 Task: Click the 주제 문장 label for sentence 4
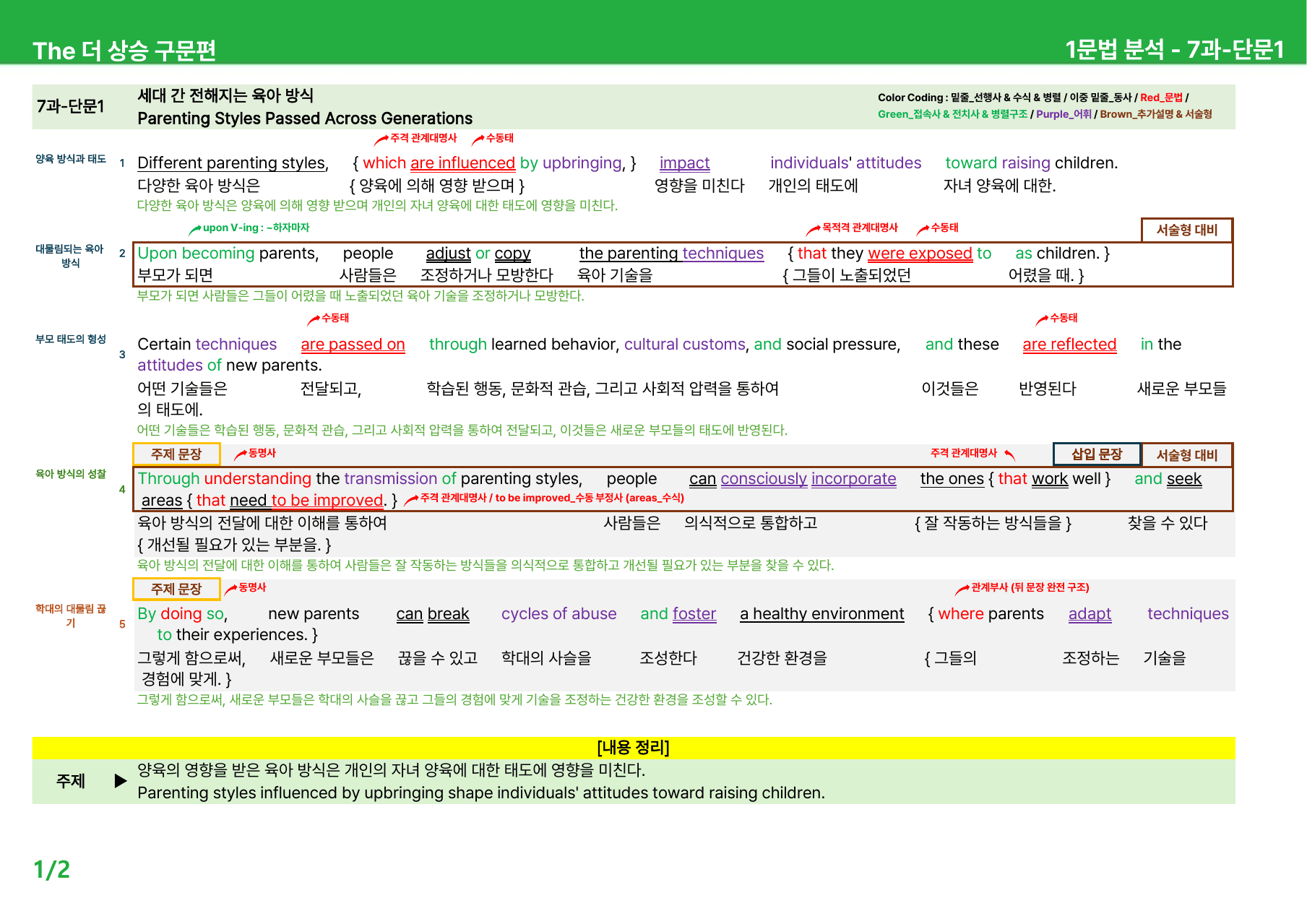[x=176, y=454]
